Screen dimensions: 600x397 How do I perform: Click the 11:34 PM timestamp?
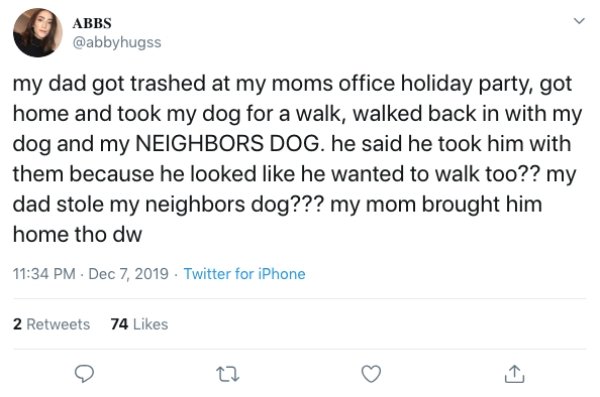tap(44, 274)
